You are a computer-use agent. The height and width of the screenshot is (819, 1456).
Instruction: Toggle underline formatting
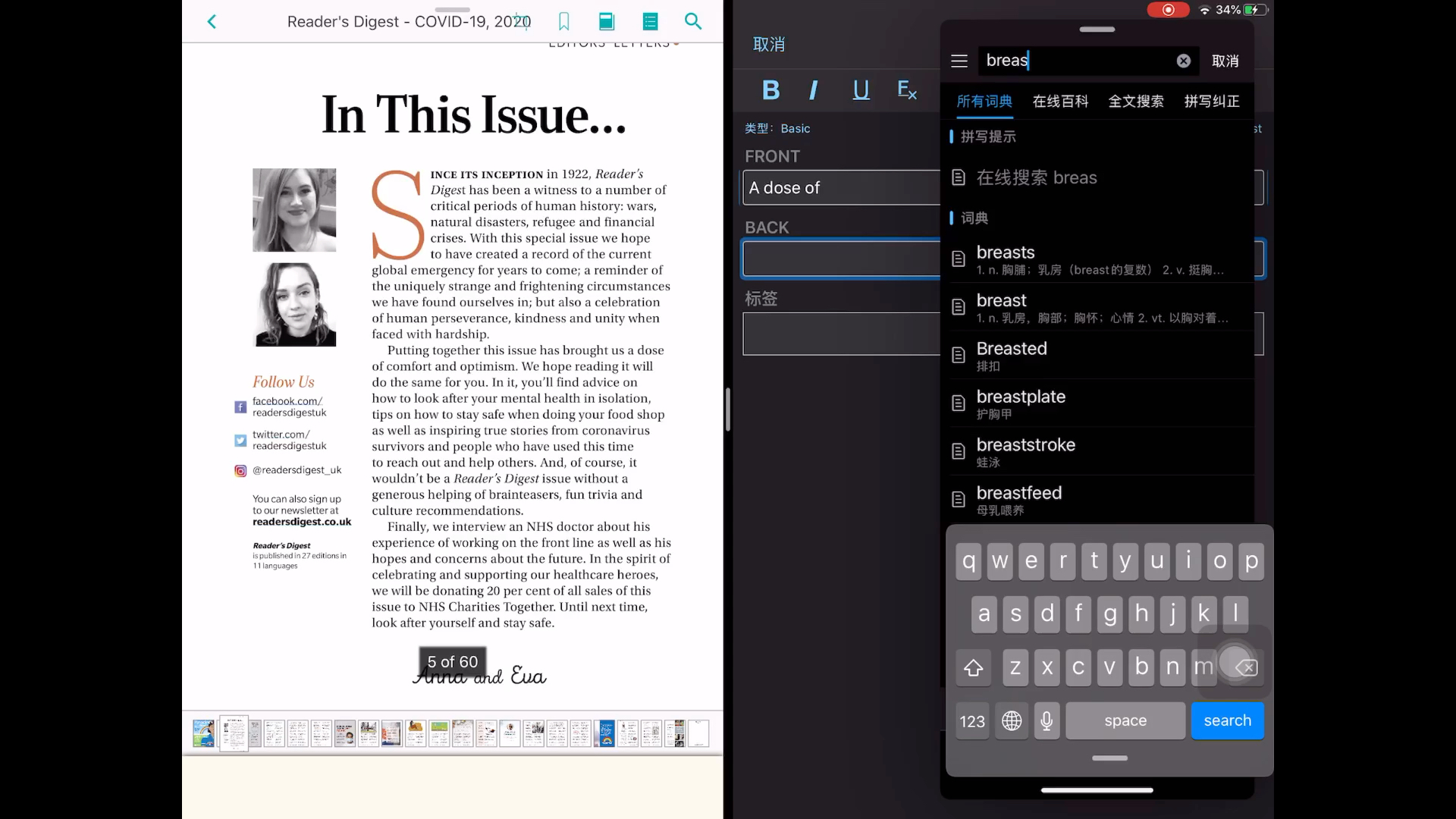(861, 90)
